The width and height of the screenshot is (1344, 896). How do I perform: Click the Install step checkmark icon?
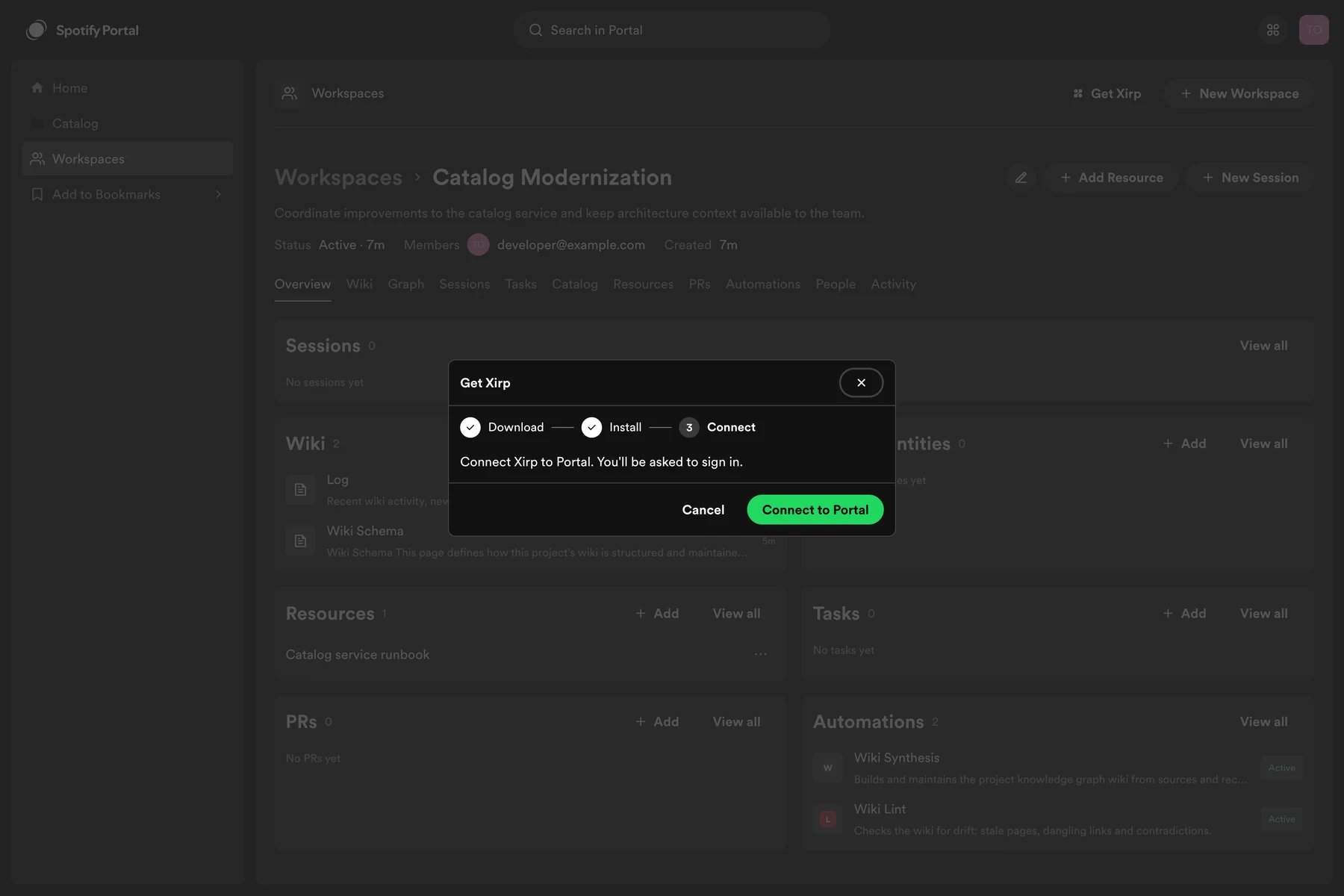coord(591,427)
